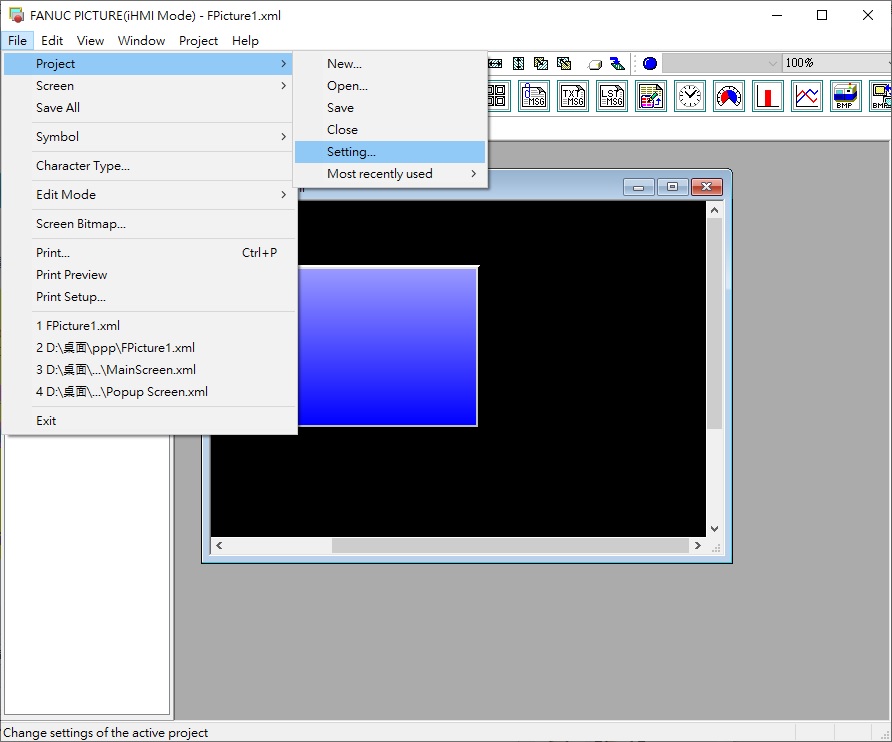892x742 pixels.
Task: Select the bar graph control icon
Action: 768,96
